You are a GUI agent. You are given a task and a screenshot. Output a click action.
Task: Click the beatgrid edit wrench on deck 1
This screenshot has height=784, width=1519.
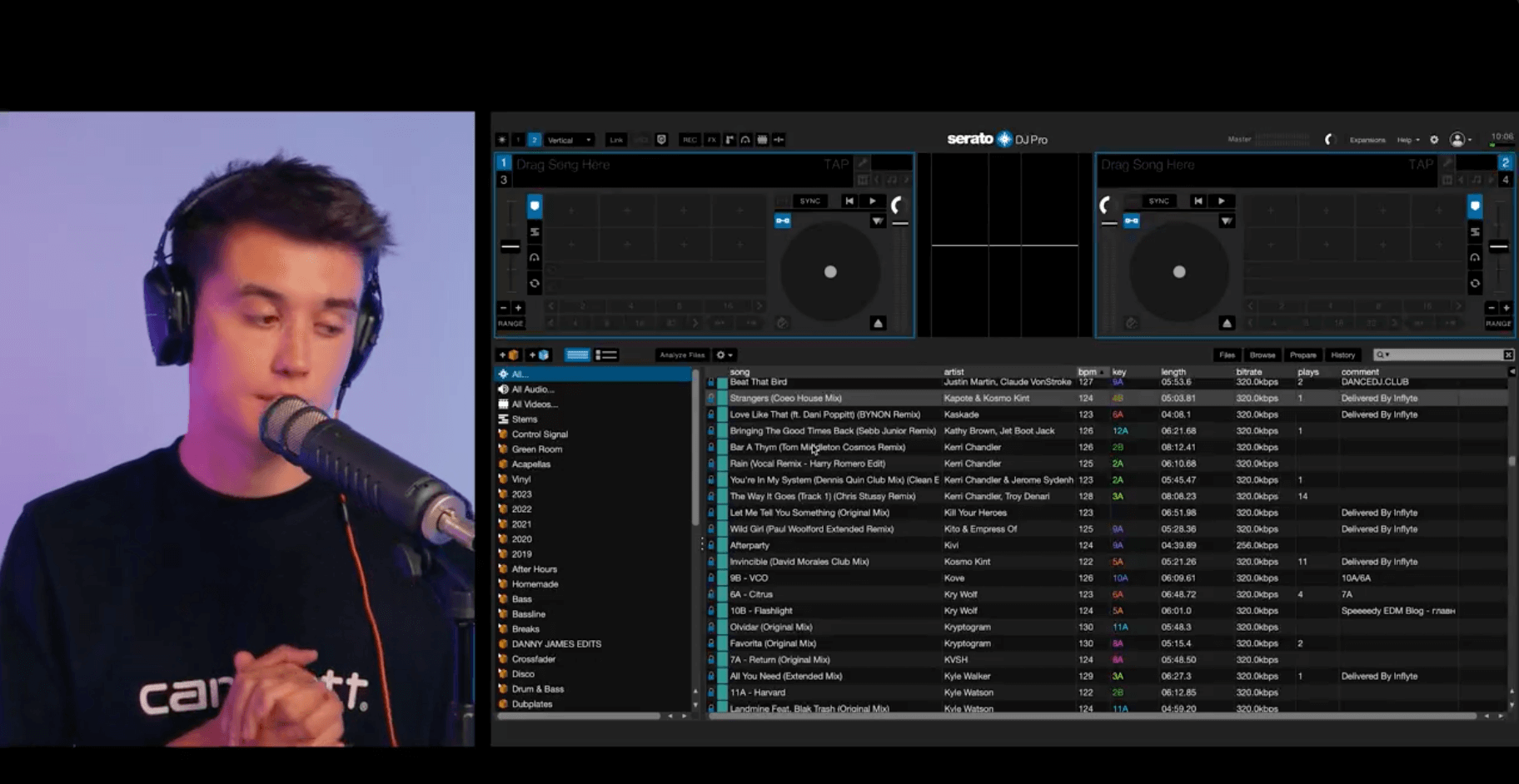tap(863, 163)
